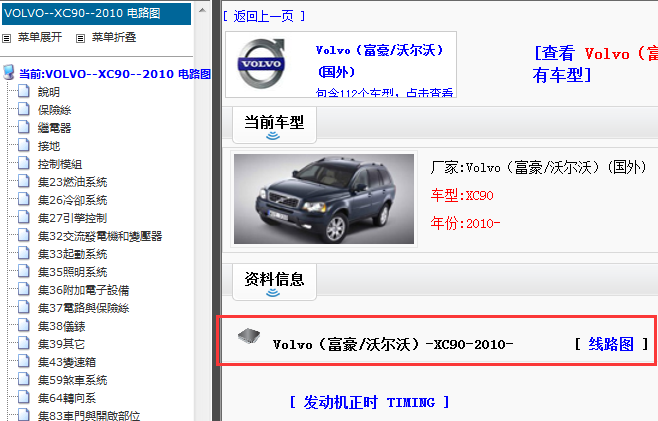Select the 當前:VOLVO--XC90--2010 电路图 root node
Screen dimensions: 658x421
115,74
